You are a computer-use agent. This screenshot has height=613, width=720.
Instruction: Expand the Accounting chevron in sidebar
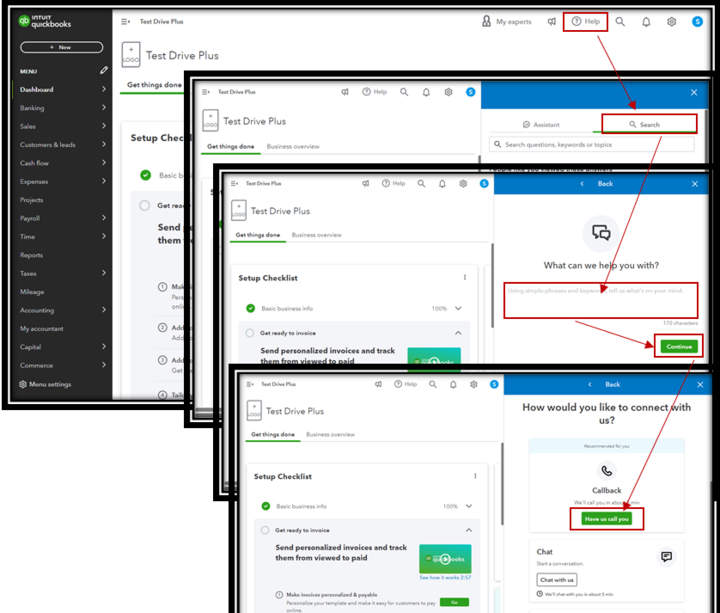tap(104, 309)
